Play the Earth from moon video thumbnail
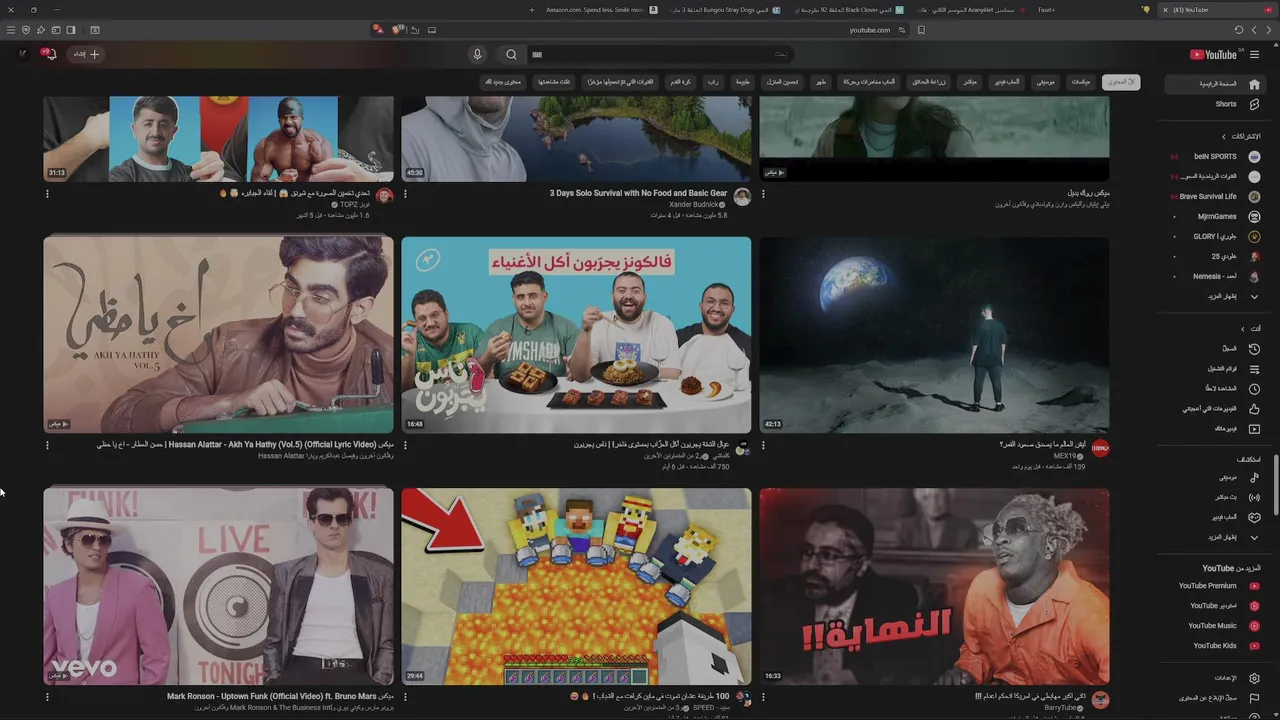This screenshot has height=720, width=1280. [x=934, y=335]
